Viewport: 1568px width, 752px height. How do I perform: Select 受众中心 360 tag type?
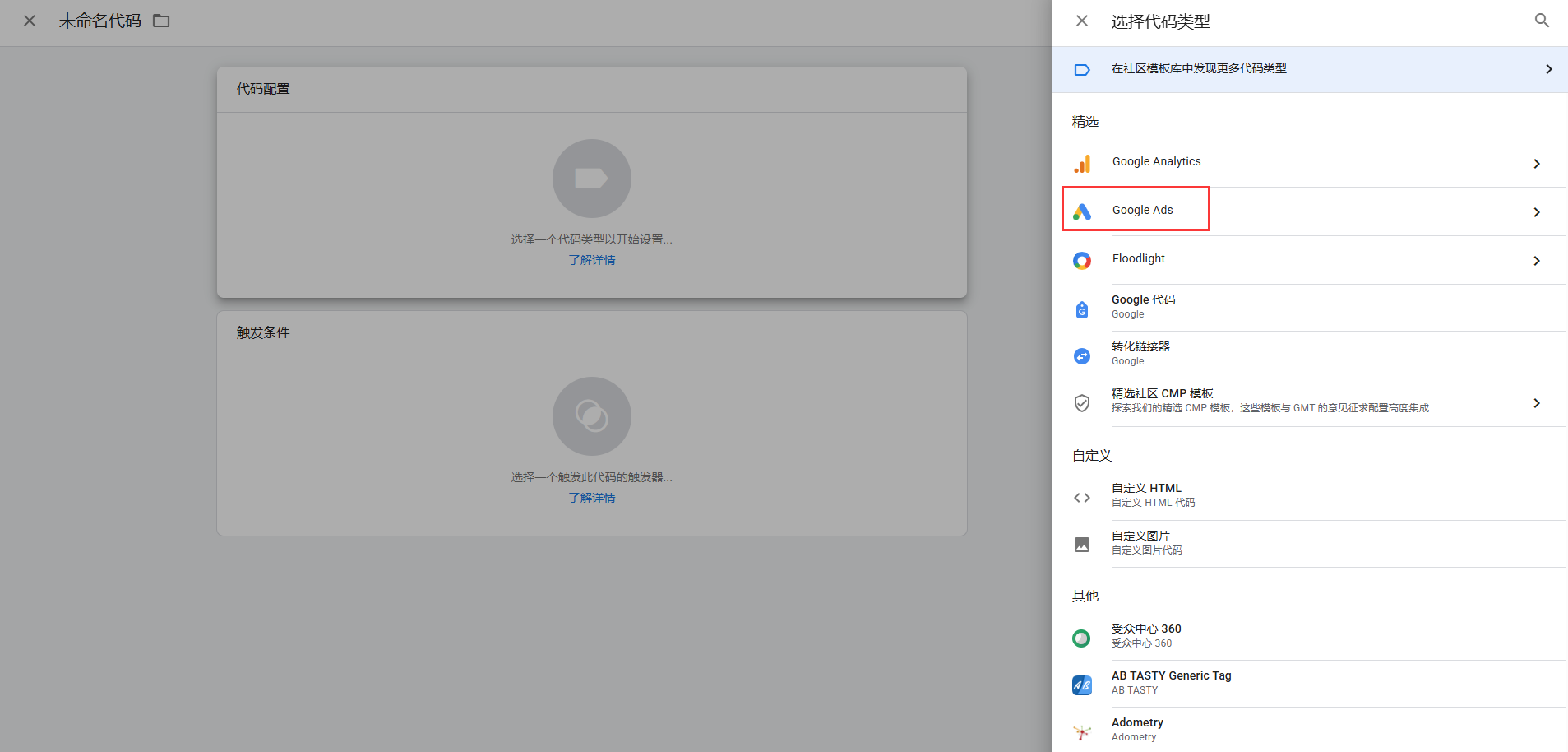(x=1310, y=637)
